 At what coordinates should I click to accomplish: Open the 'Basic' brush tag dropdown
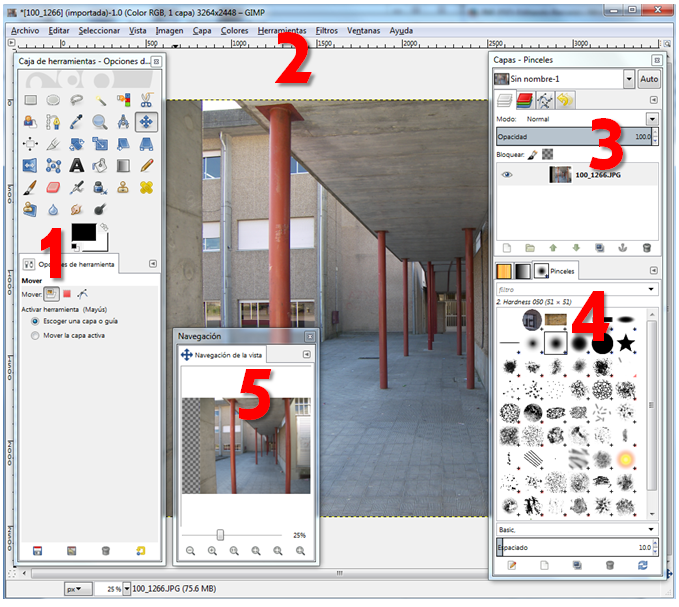[651, 530]
